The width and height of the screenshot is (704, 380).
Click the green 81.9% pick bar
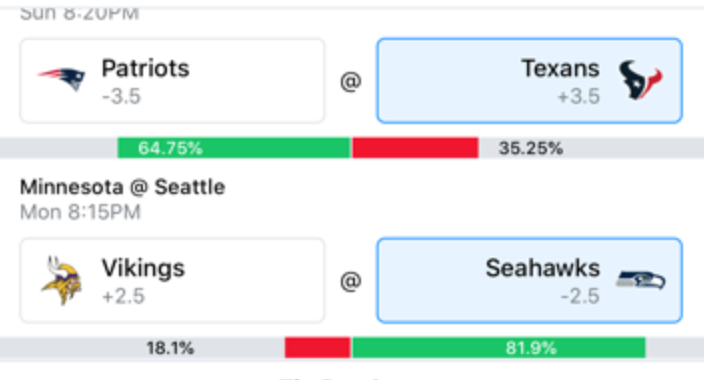[x=499, y=348]
